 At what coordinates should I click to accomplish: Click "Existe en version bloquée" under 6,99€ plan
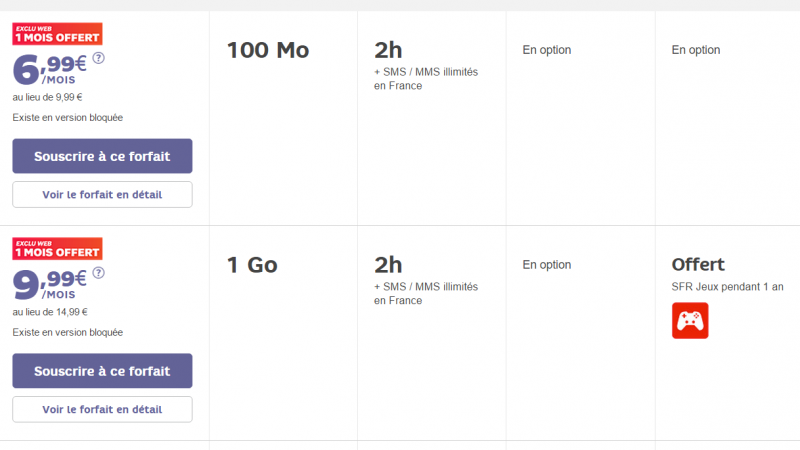[68, 117]
